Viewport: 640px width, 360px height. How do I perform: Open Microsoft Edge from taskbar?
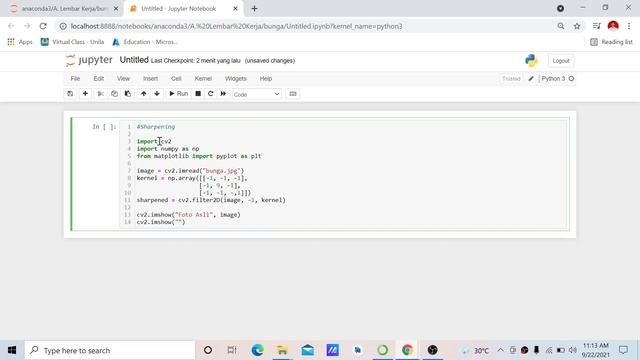pyautogui.click(x=258, y=350)
